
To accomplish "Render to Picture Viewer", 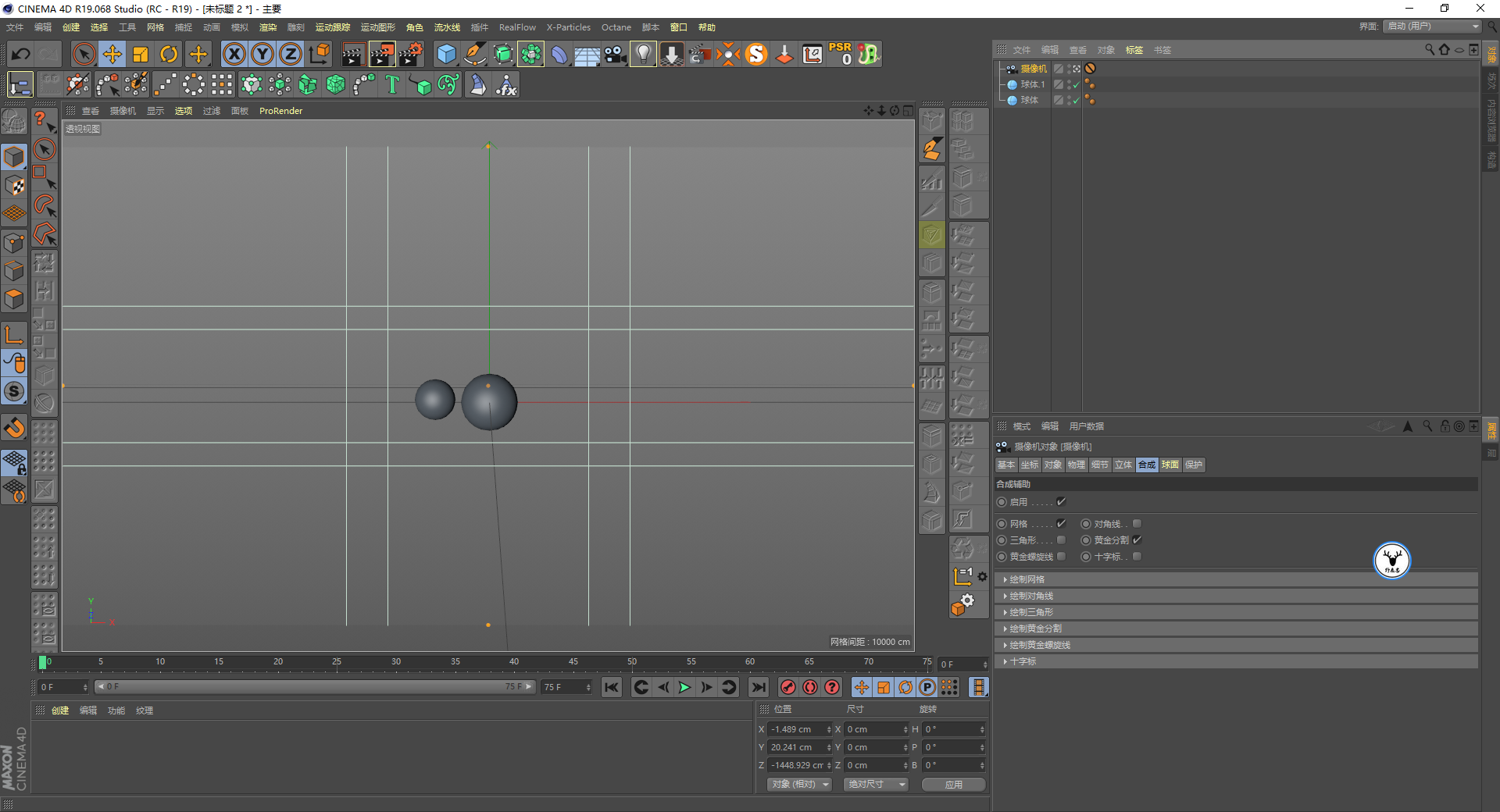I will (x=382, y=54).
